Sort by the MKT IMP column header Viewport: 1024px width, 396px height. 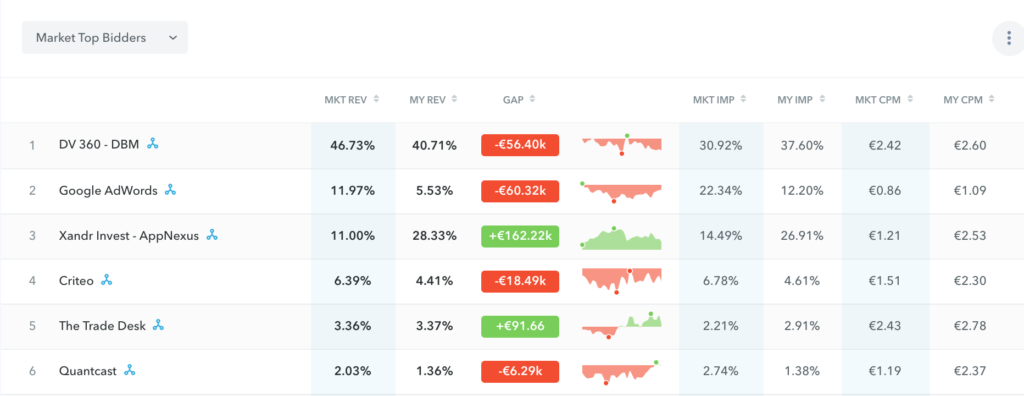click(719, 99)
